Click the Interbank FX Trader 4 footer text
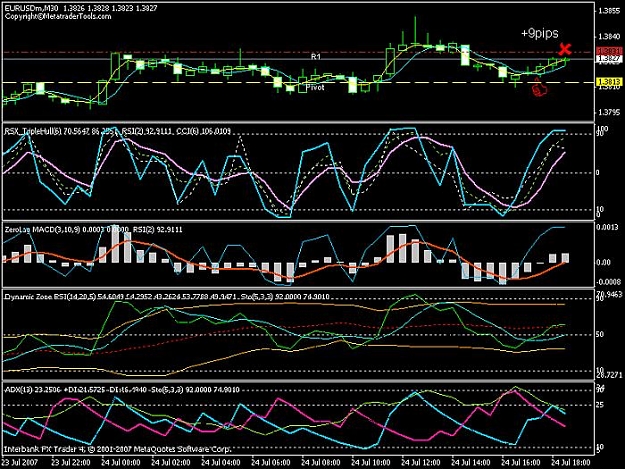Screen dimensions: 625x469 pos(118,449)
